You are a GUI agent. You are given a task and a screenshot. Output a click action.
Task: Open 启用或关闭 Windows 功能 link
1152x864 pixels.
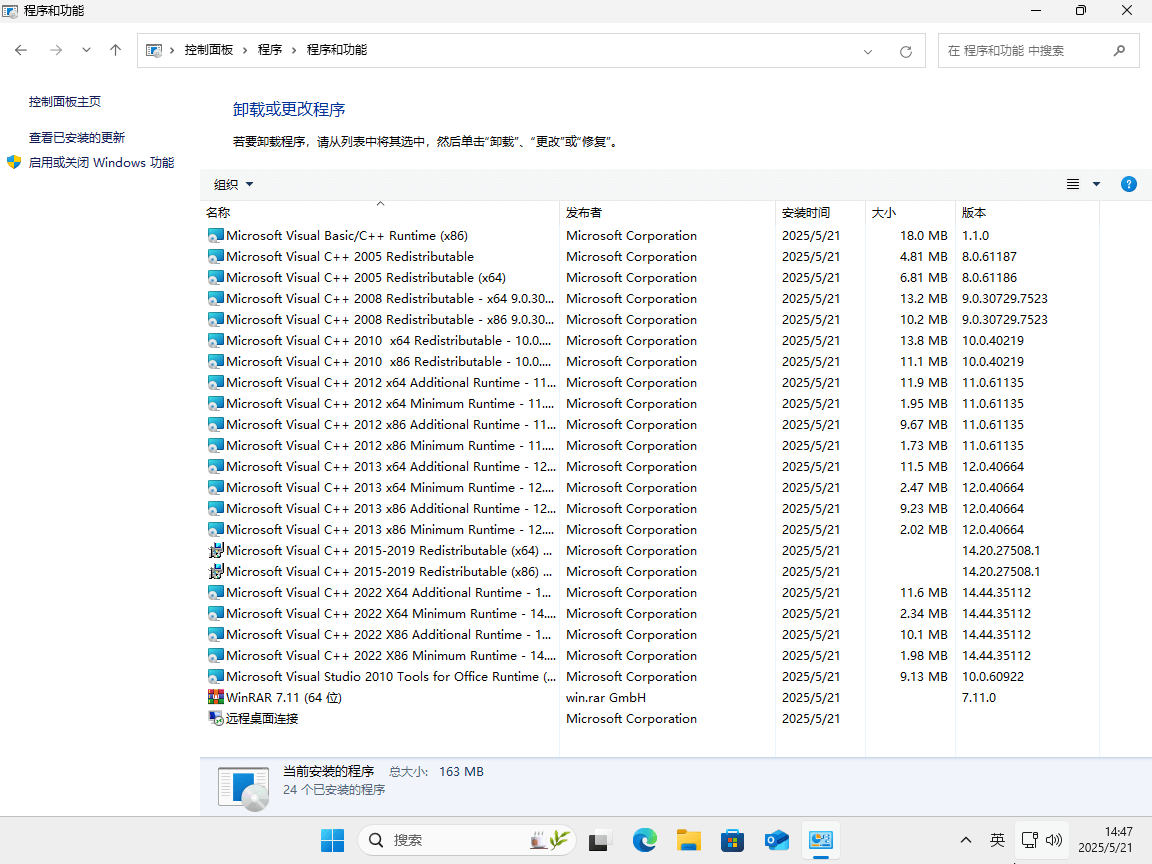pos(101,162)
